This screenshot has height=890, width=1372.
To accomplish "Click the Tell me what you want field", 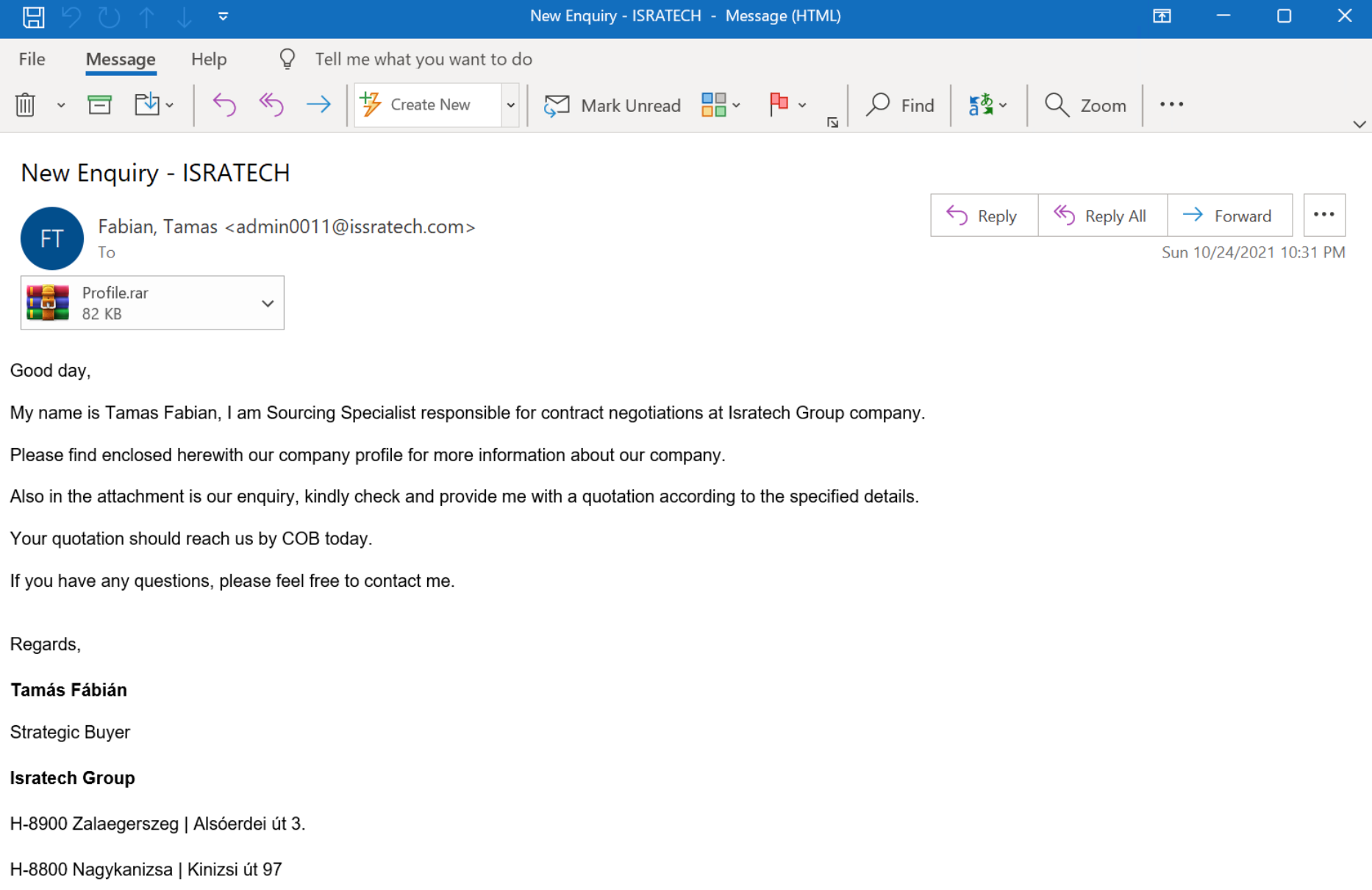I will click(424, 60).
